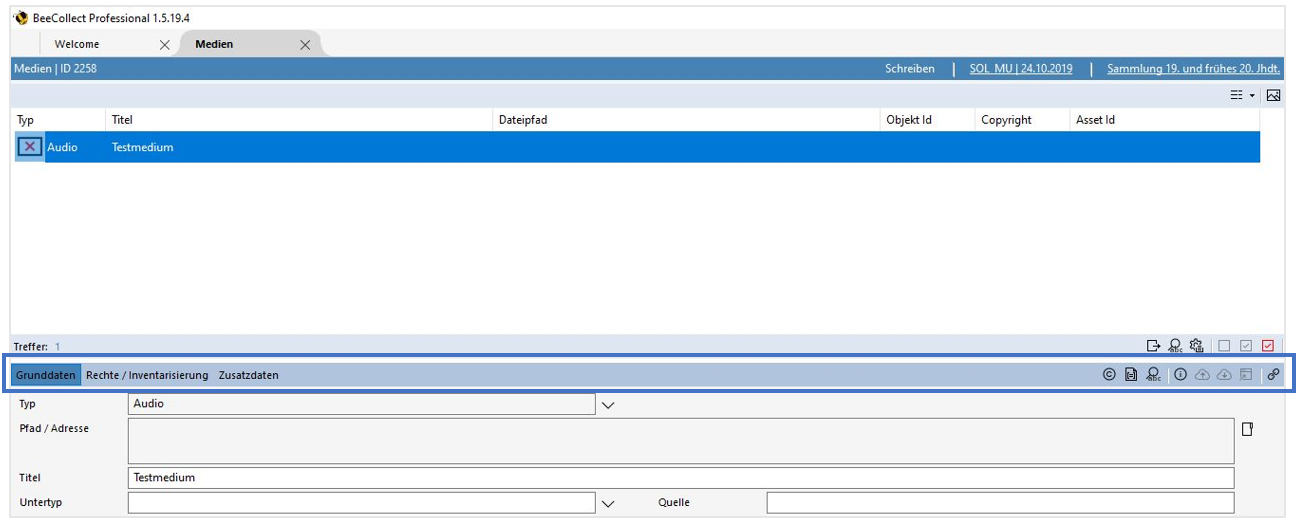Click the red checkmark checkbox
Screen dimensions: 1301x523
point(1268,346)
